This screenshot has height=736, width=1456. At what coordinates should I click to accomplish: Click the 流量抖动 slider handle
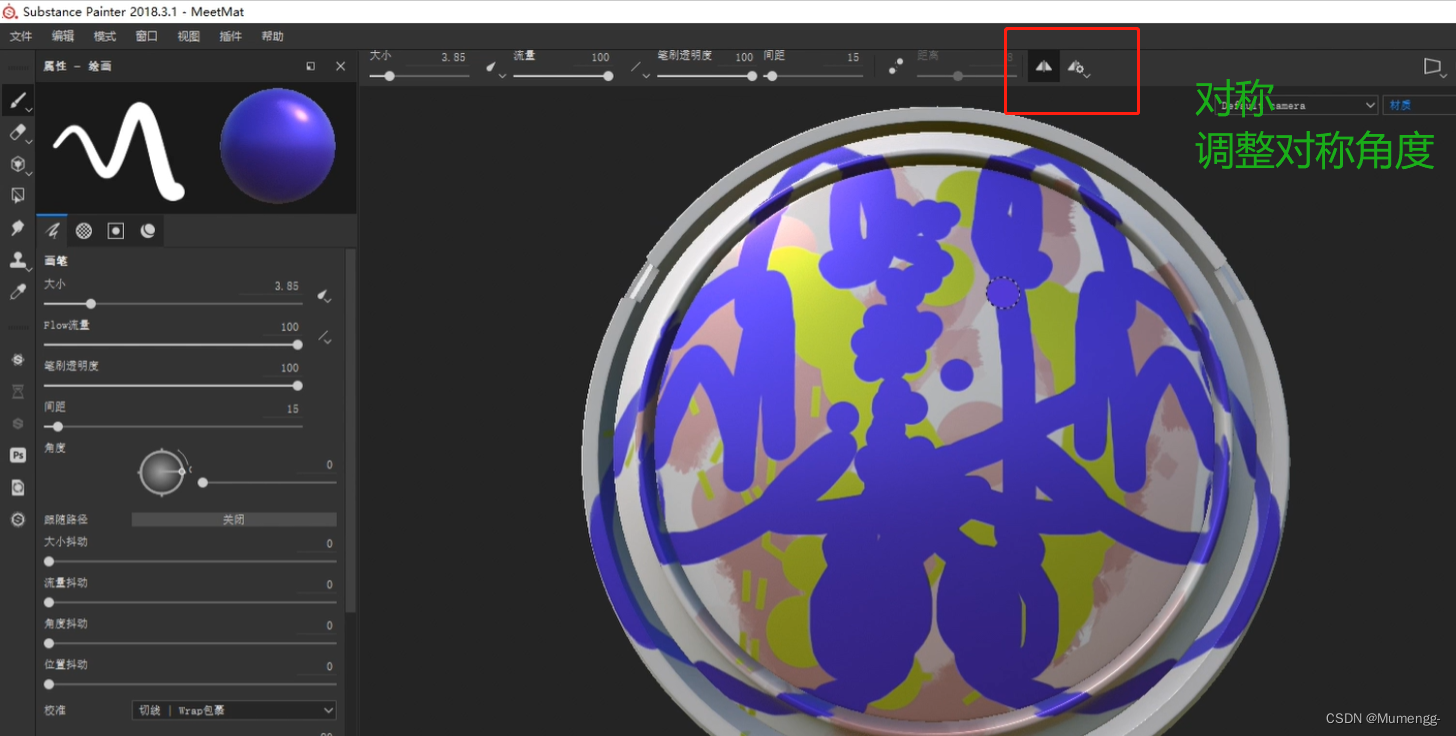tap(49, 602)
